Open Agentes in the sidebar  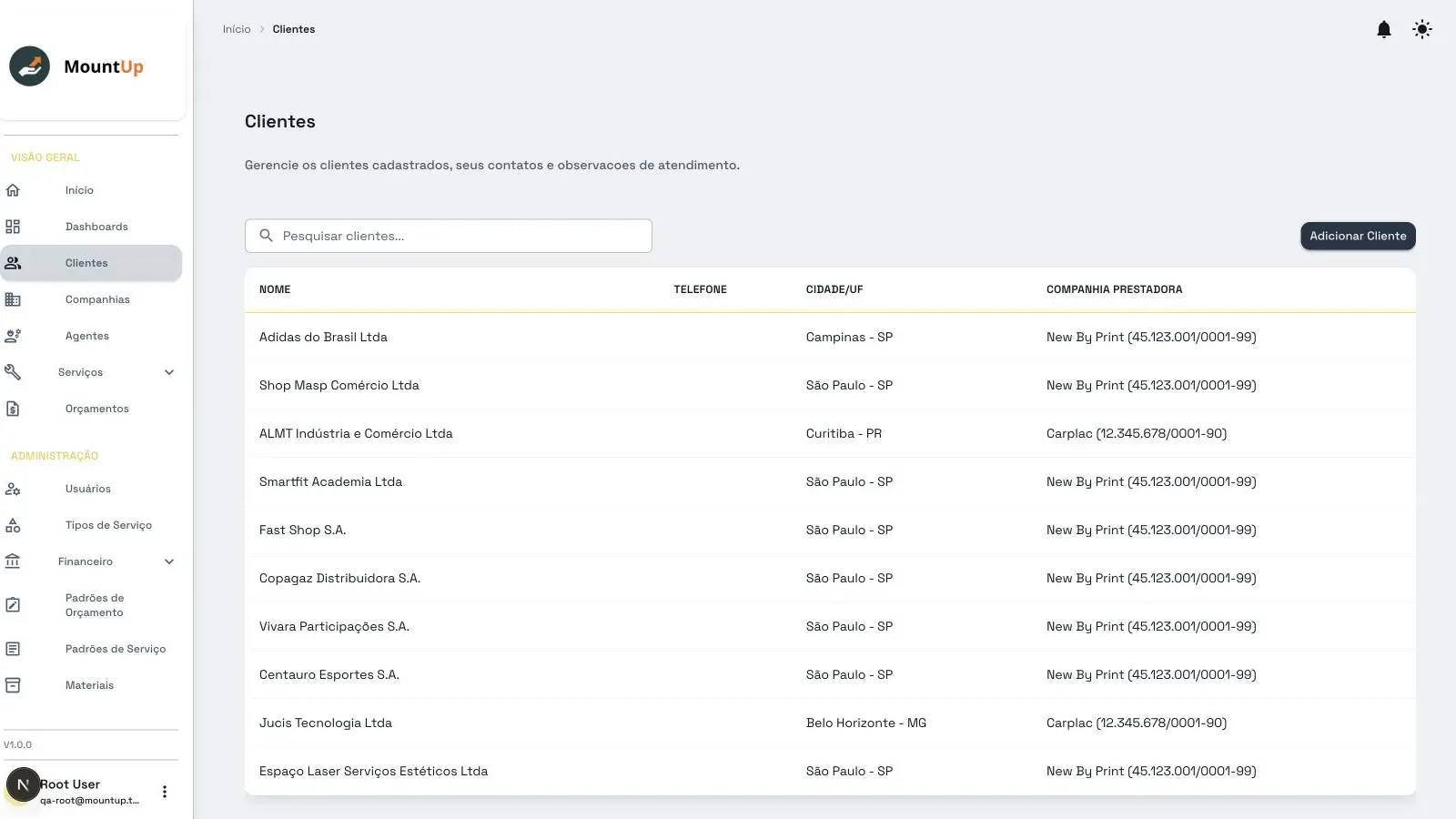(91, 336)
